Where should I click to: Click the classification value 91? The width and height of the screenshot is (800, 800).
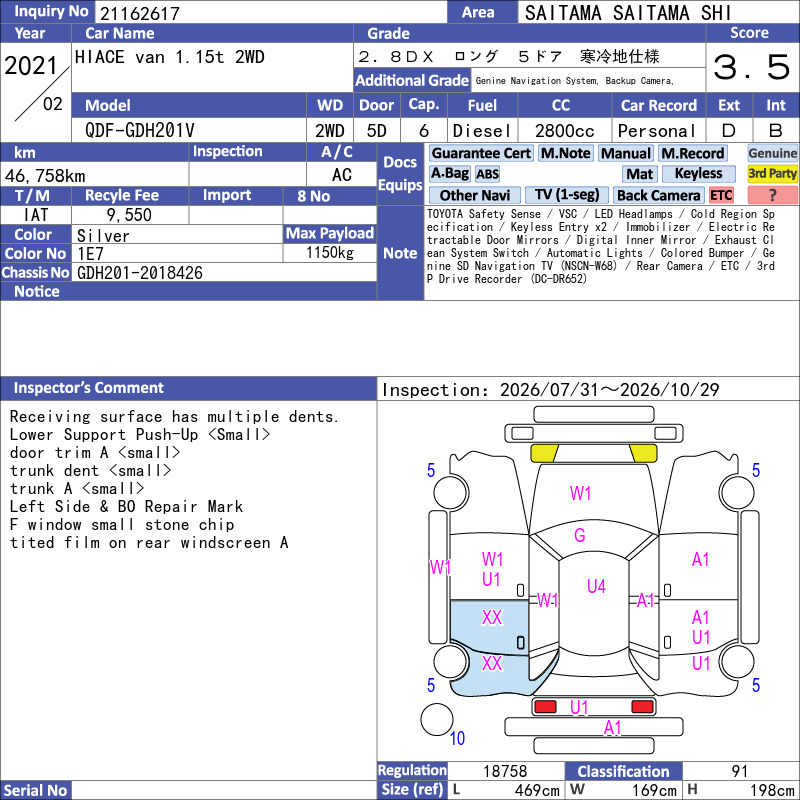point(739,771)
